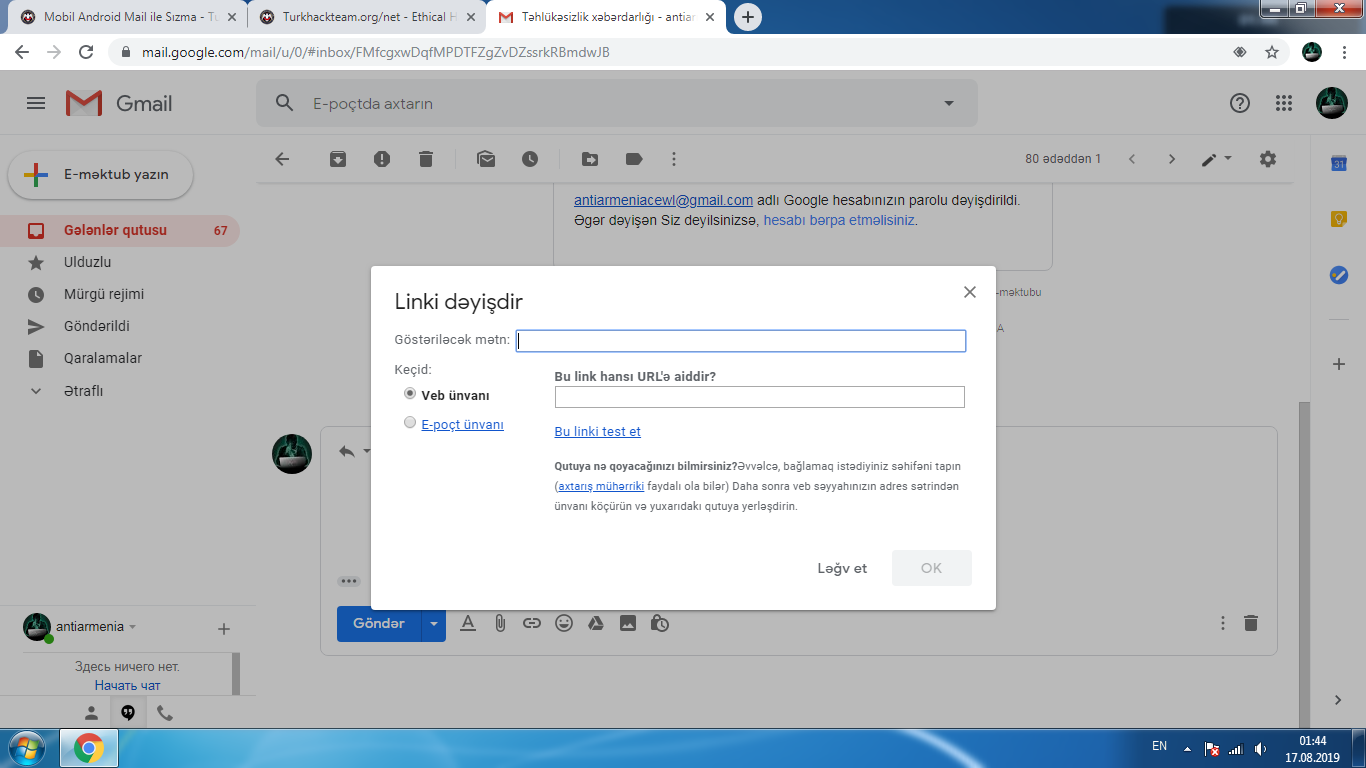Collapse the side panel arrow
Image resolution: width=1366 pixels, height=768 pixels.
(1339, 700)
